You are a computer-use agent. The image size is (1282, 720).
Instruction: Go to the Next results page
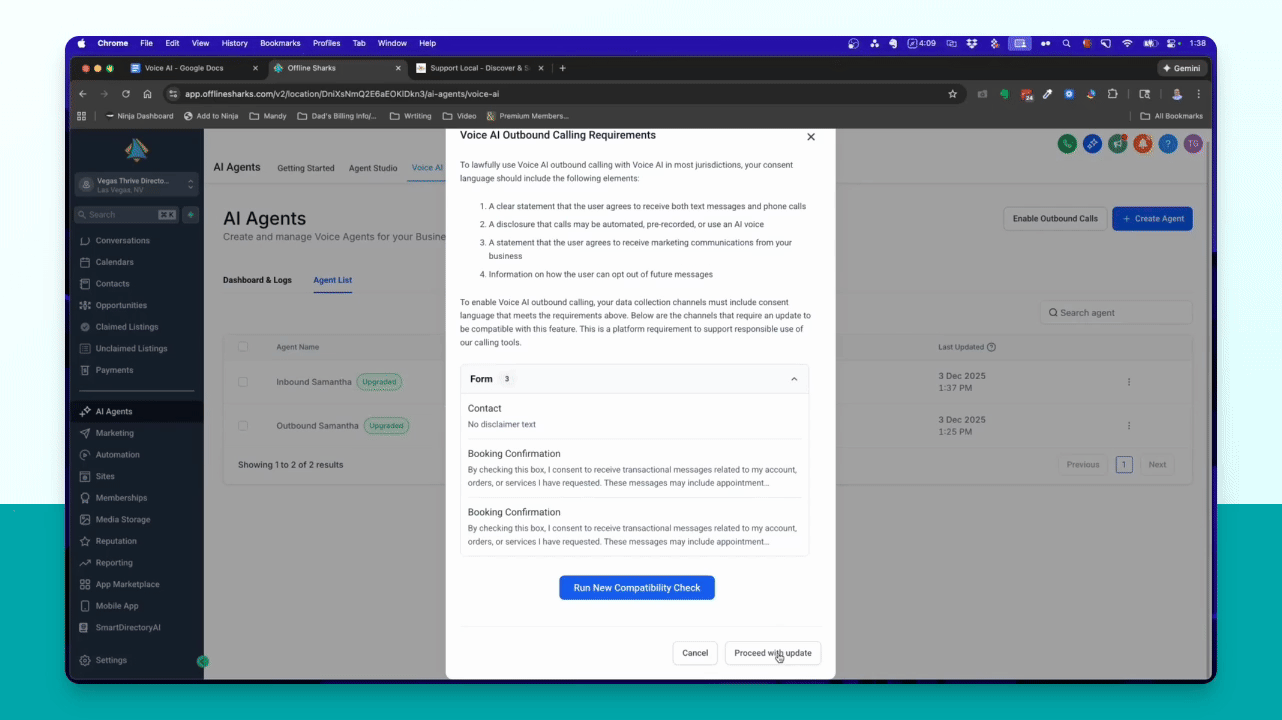coord(1157,465)
